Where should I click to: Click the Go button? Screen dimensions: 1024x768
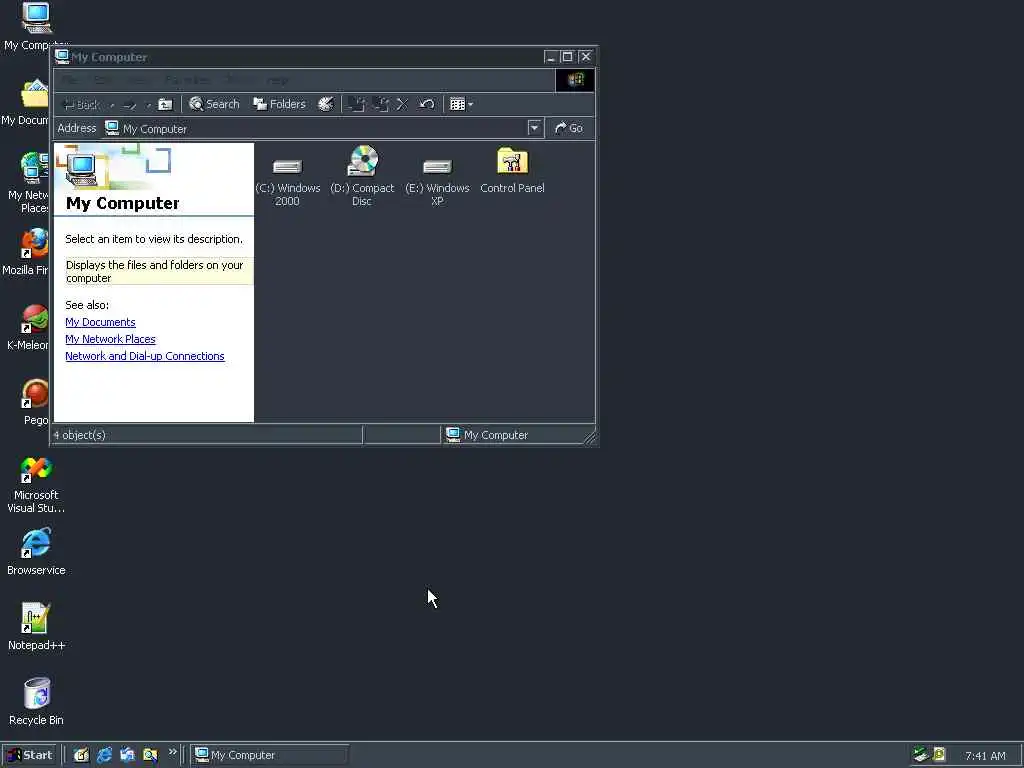tap(569, 128)
